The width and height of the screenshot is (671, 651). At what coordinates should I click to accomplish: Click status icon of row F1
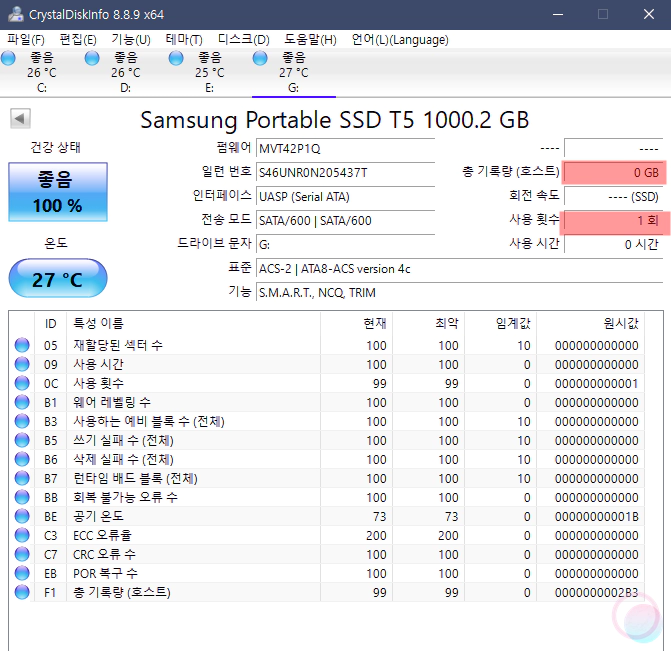coord(22,592)
